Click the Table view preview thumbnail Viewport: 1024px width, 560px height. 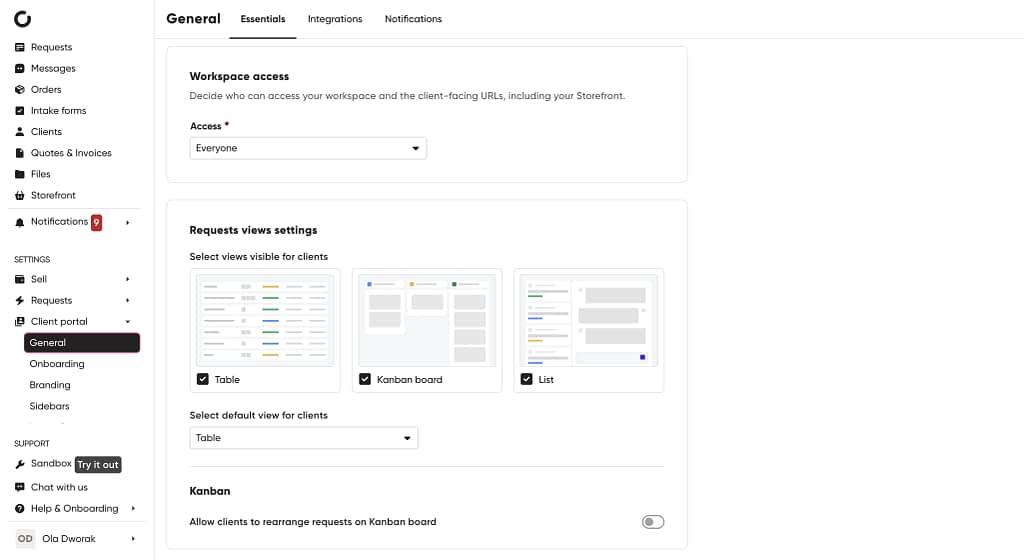pyautogui.click(x=265, y=320)
